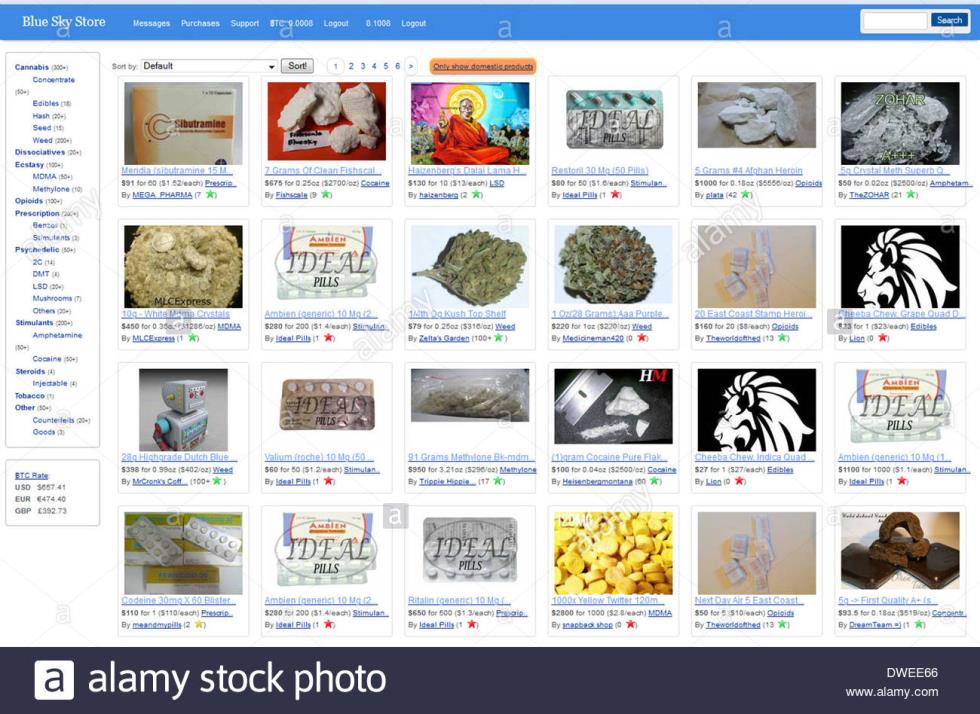Viewport: 980px width, 714px height.
Task: Select Ecstasy category in sidebar
Action: point(29,164)
